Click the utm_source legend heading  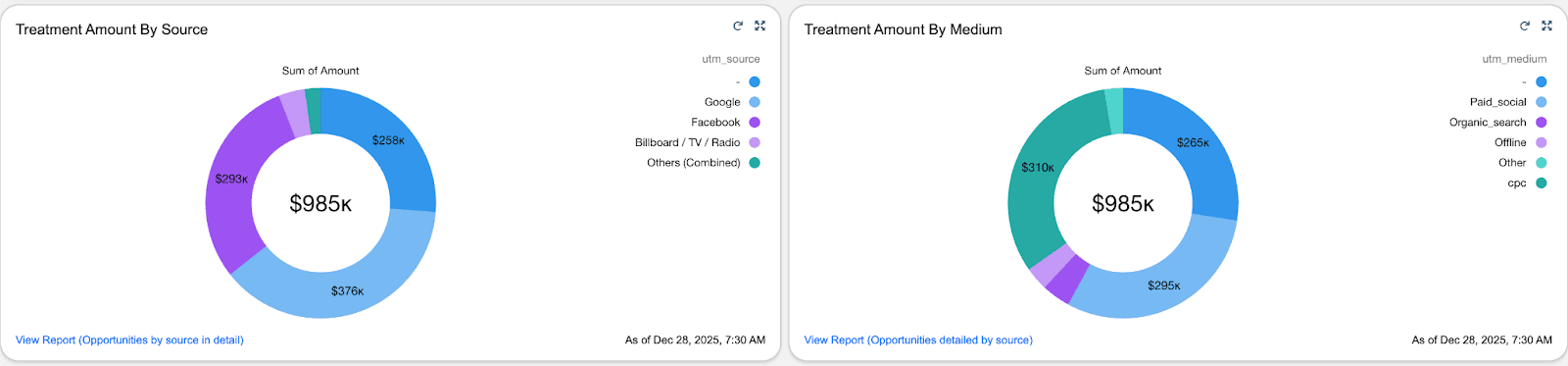731,59
